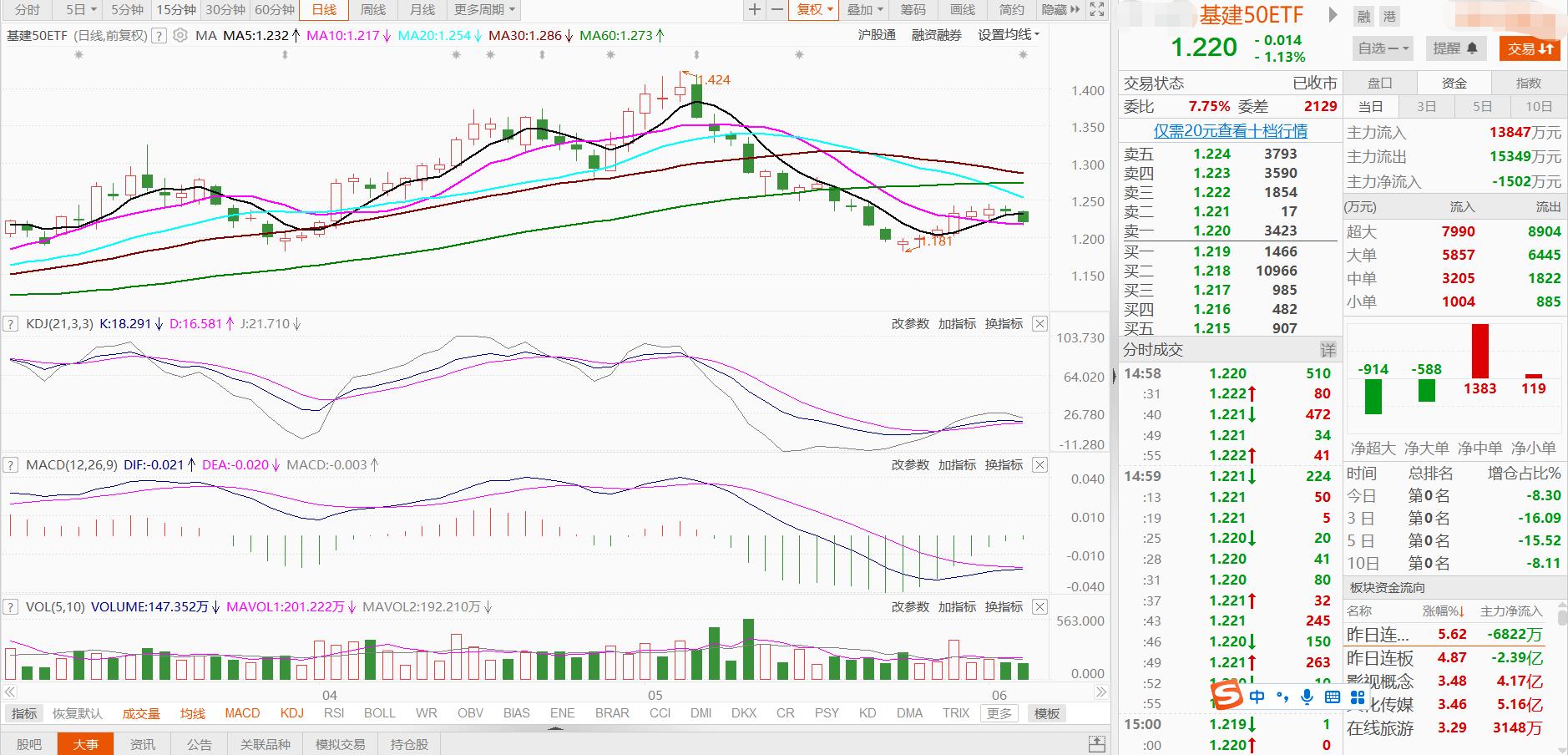
Task: Click the 提醒 bell alert button
Action: (x=1455, y=48)
